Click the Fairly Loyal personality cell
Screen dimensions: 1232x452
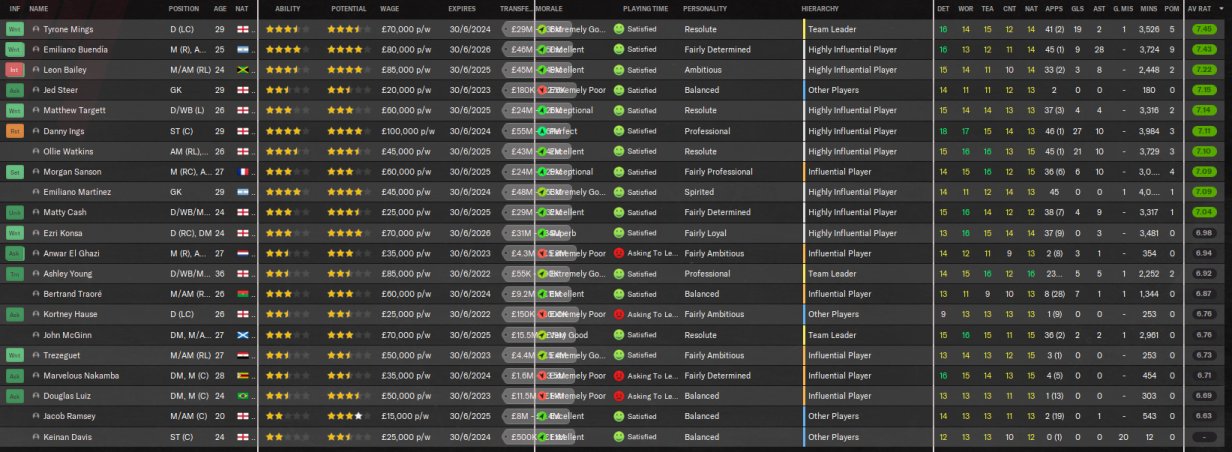[x=708, y=233]
